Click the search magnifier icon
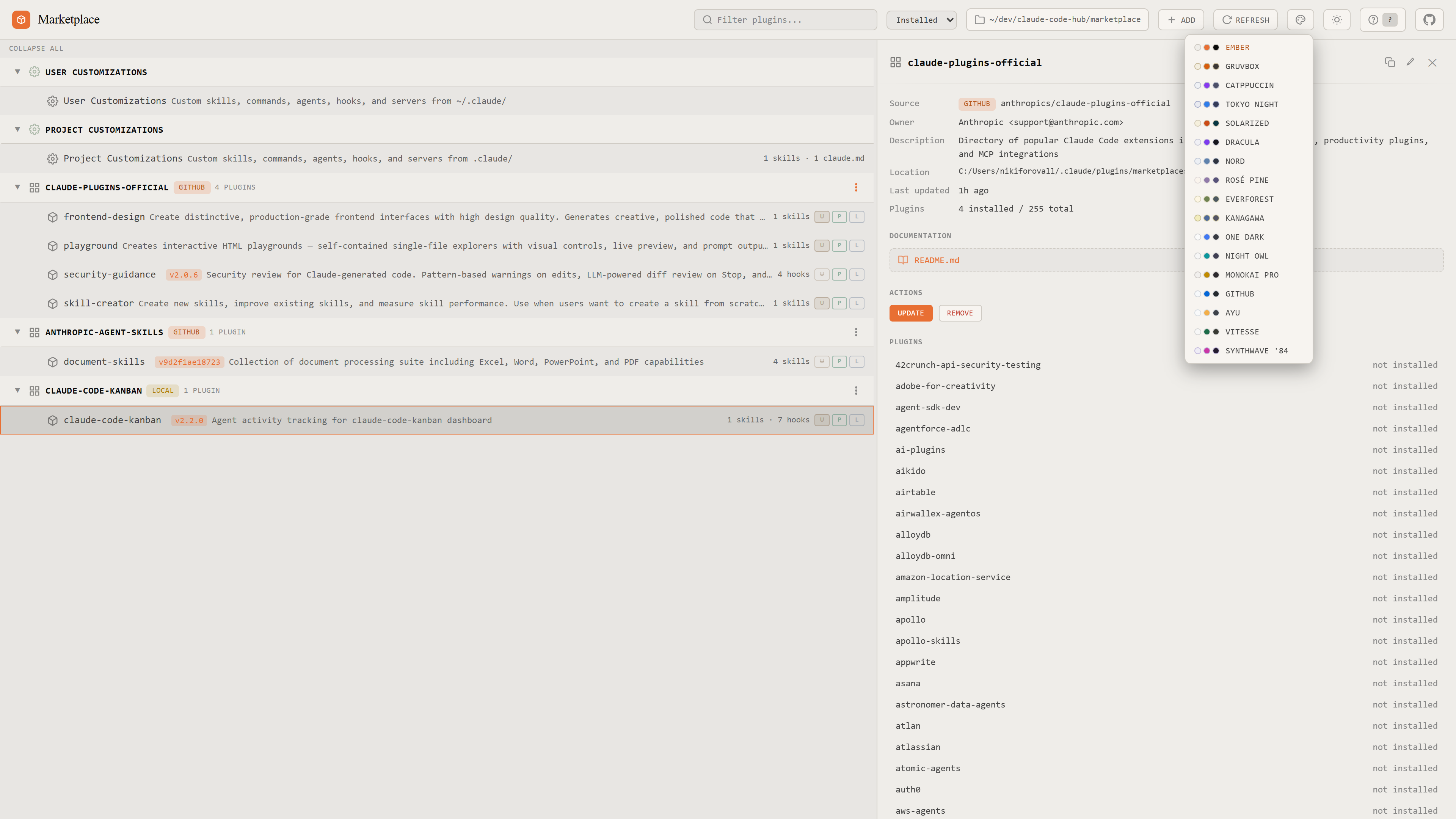This screenshot has width=1456, height=819. [x=707, y=20]
